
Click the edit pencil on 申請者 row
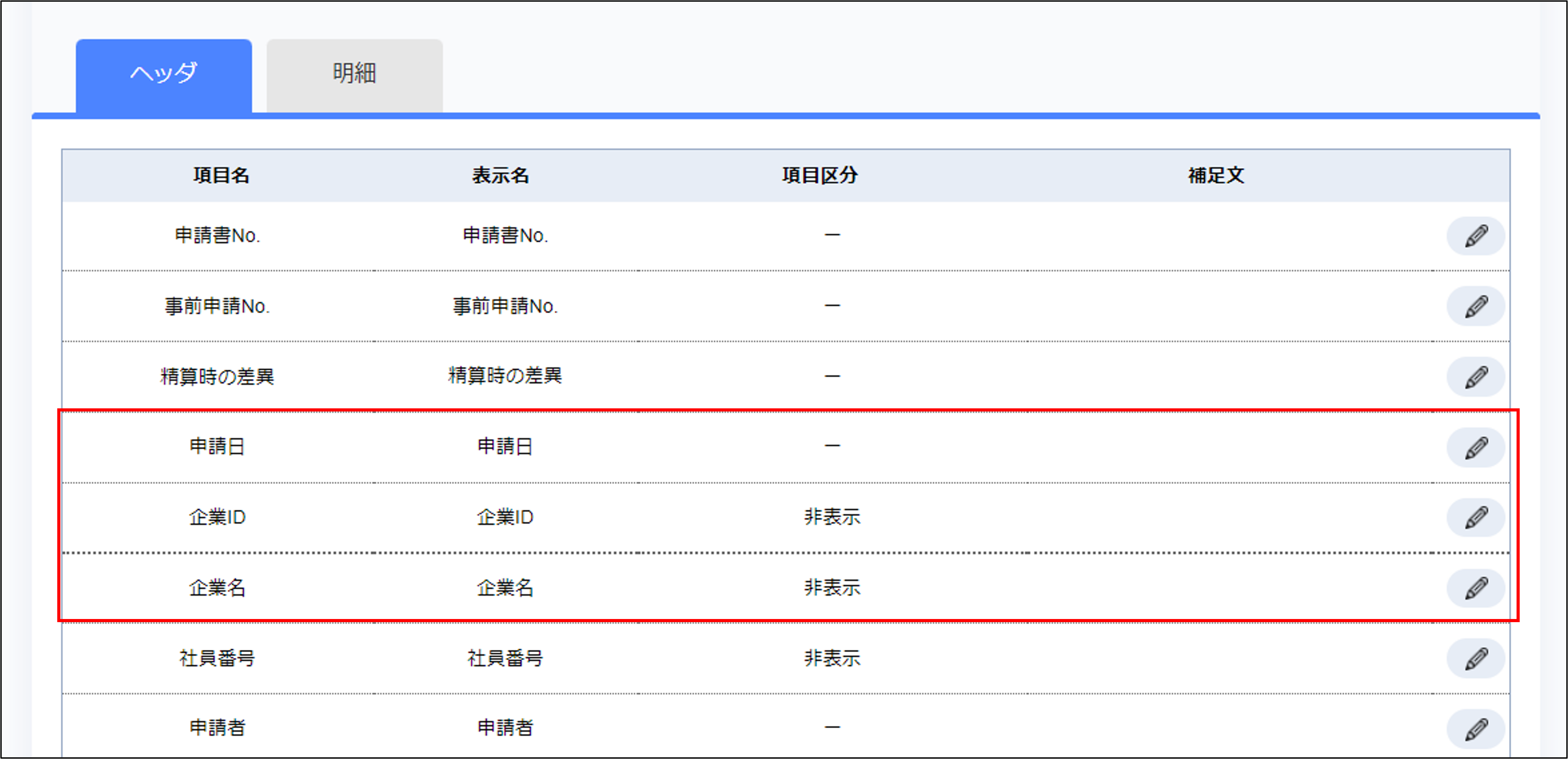[1475, 729]
